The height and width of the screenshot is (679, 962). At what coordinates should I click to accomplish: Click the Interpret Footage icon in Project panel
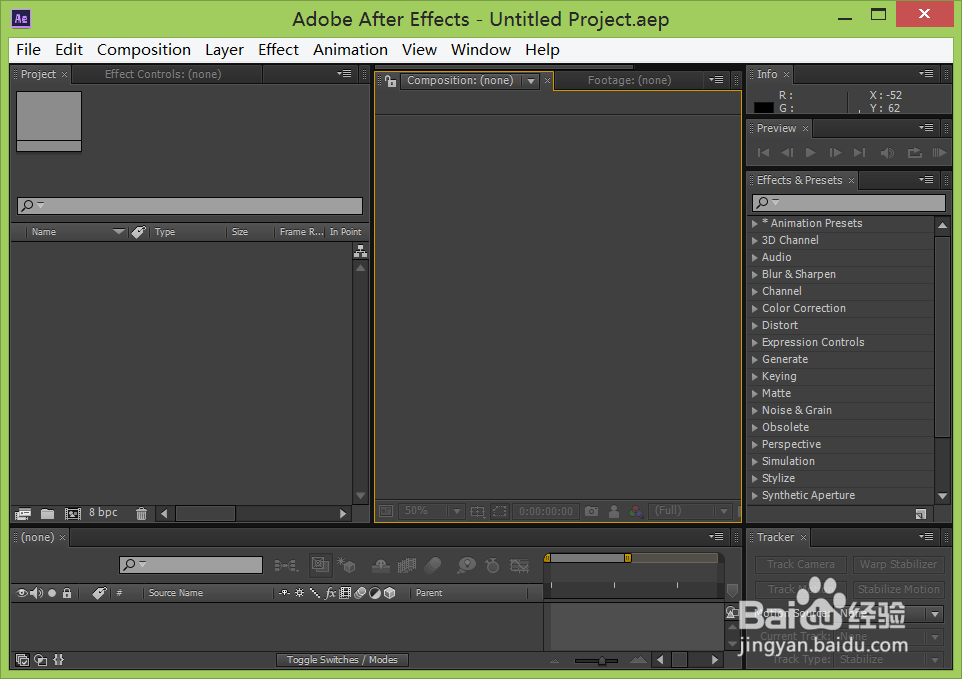pos(23,513)
